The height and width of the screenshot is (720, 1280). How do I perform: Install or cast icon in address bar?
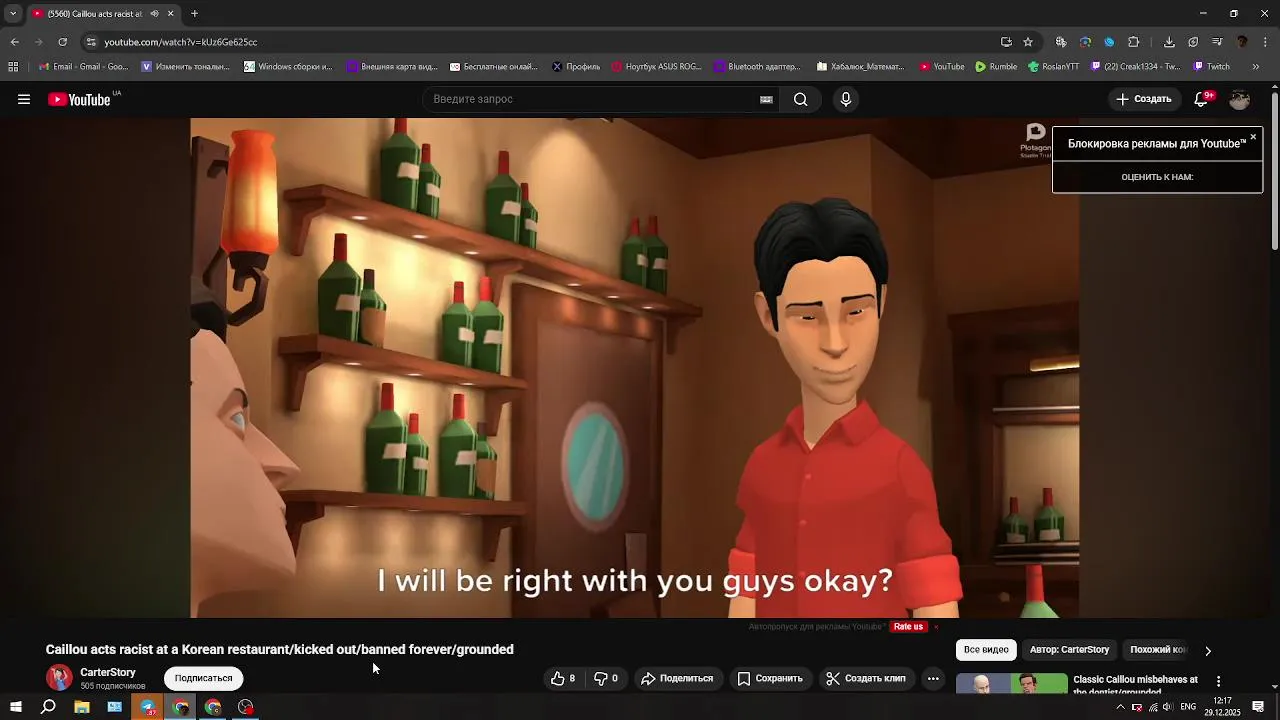[1006, 42]
